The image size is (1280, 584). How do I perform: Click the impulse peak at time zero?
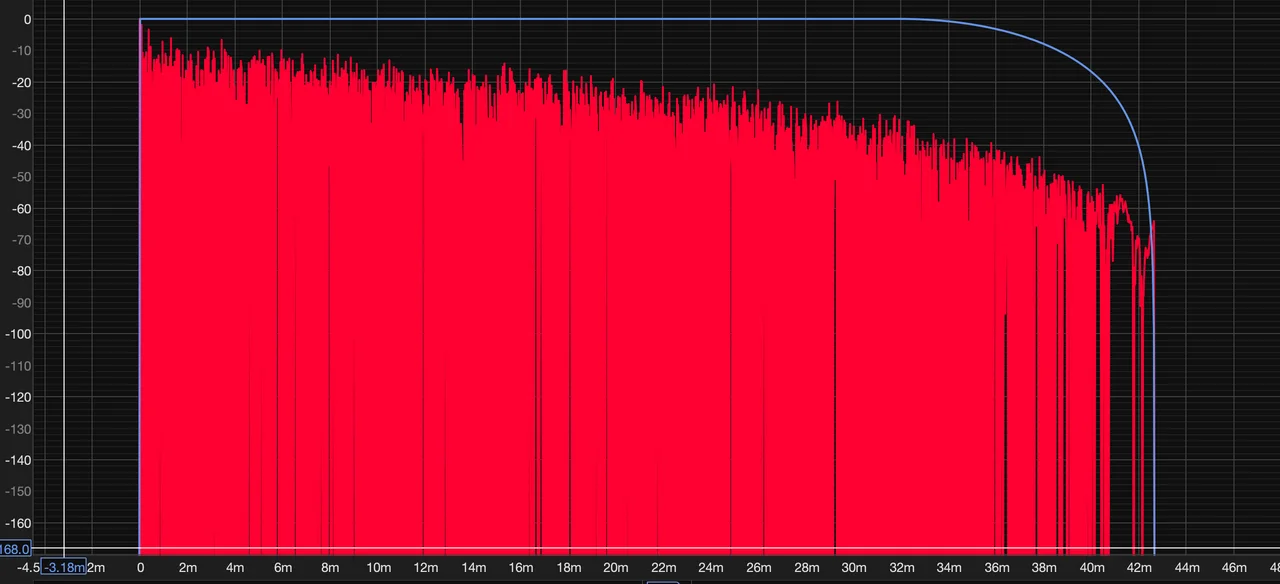[140, 24]
